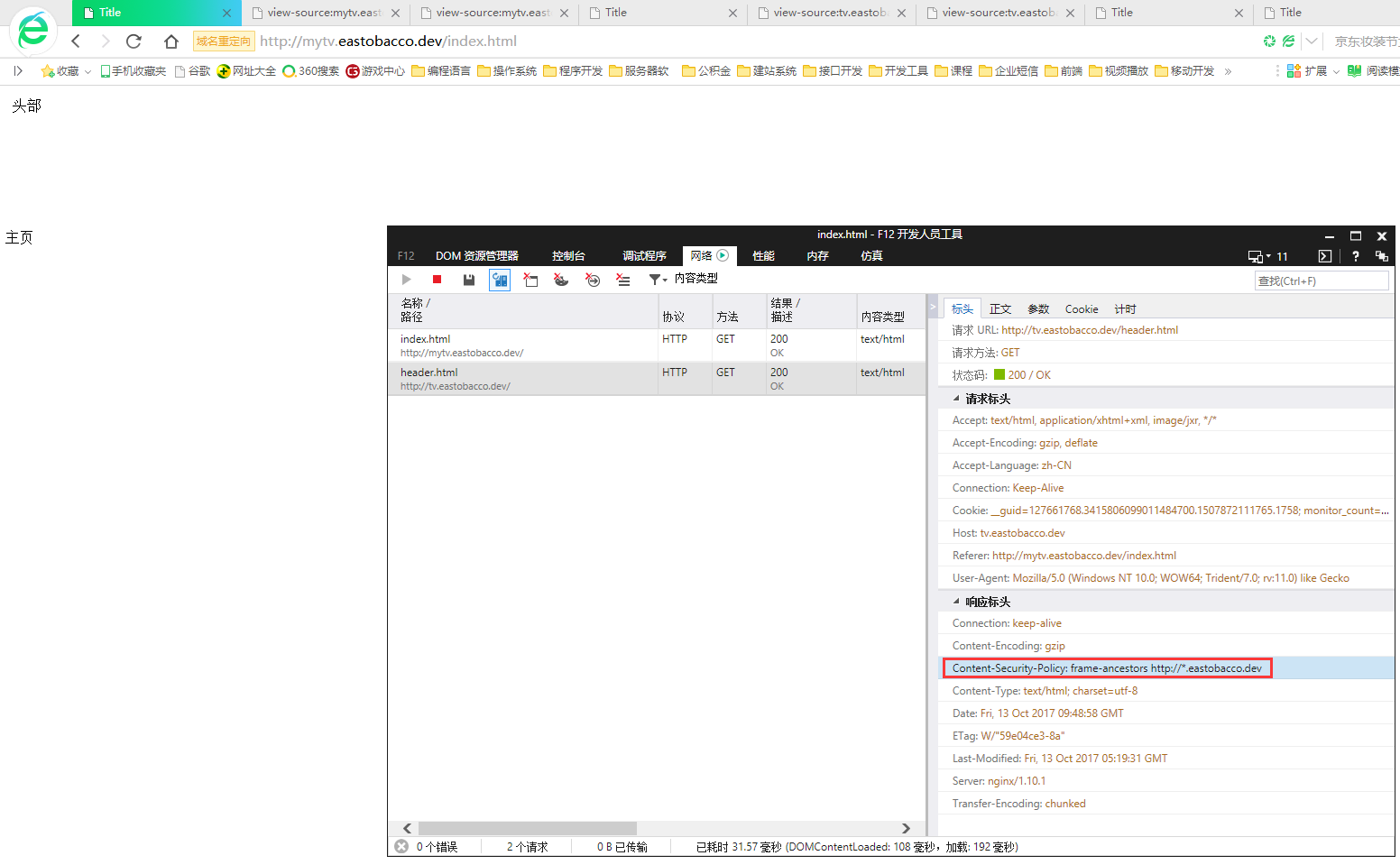Switch to the 控制台 tab
1400x865 pixels.
(568, 256)
